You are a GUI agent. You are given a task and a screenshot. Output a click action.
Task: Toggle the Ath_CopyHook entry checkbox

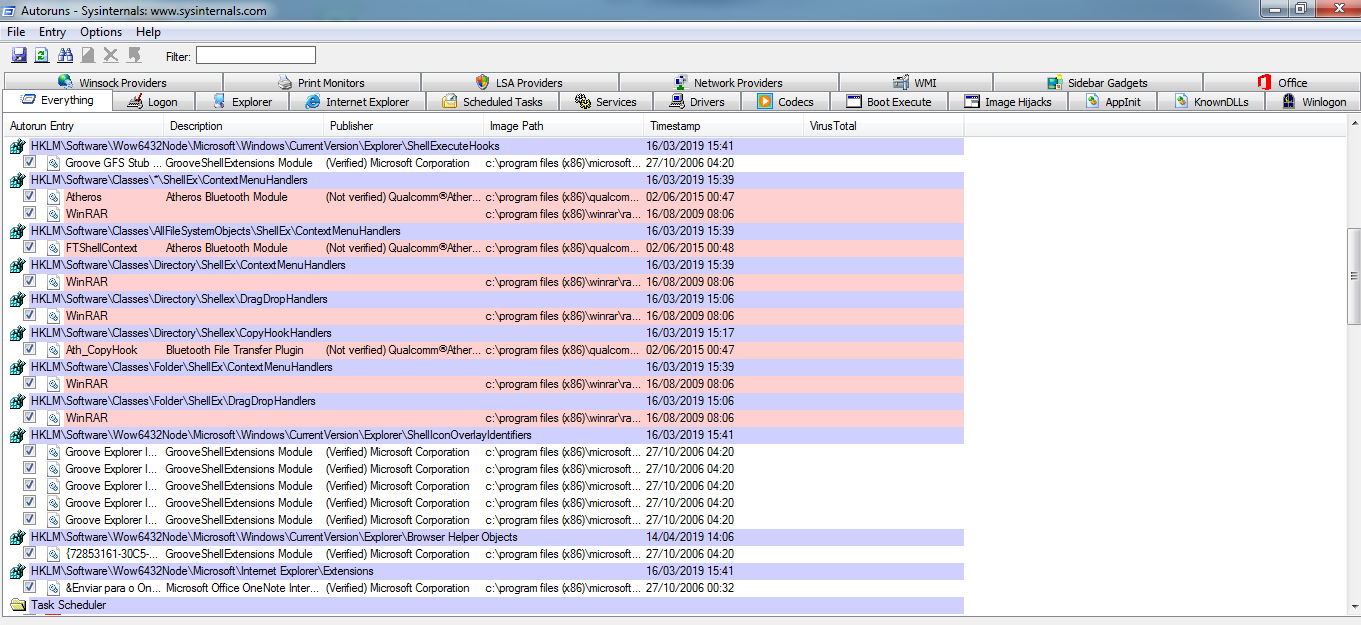pos(30,350)
